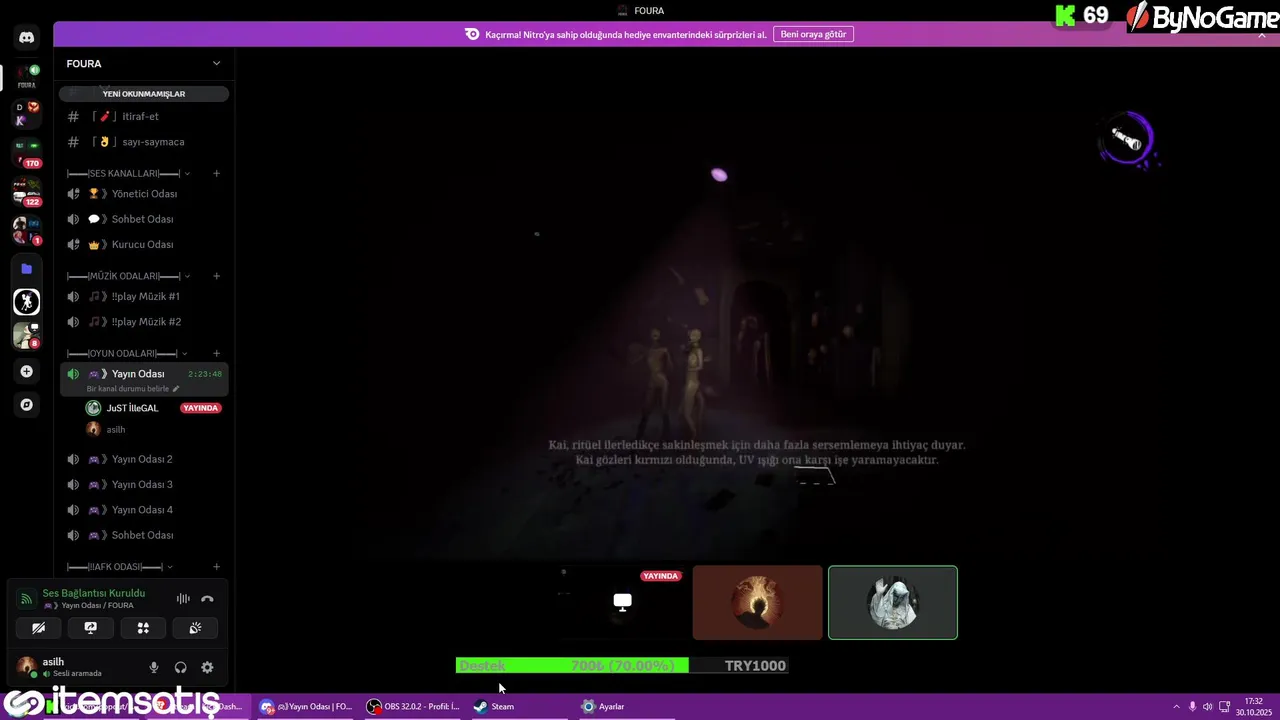Set channel status via Bir kanal durumu belirle
The image size is (1280, 720).
[133, 389]
